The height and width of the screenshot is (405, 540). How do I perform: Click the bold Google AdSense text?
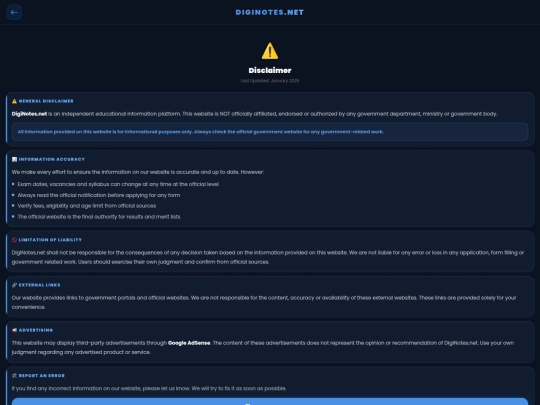coord(189,343)
